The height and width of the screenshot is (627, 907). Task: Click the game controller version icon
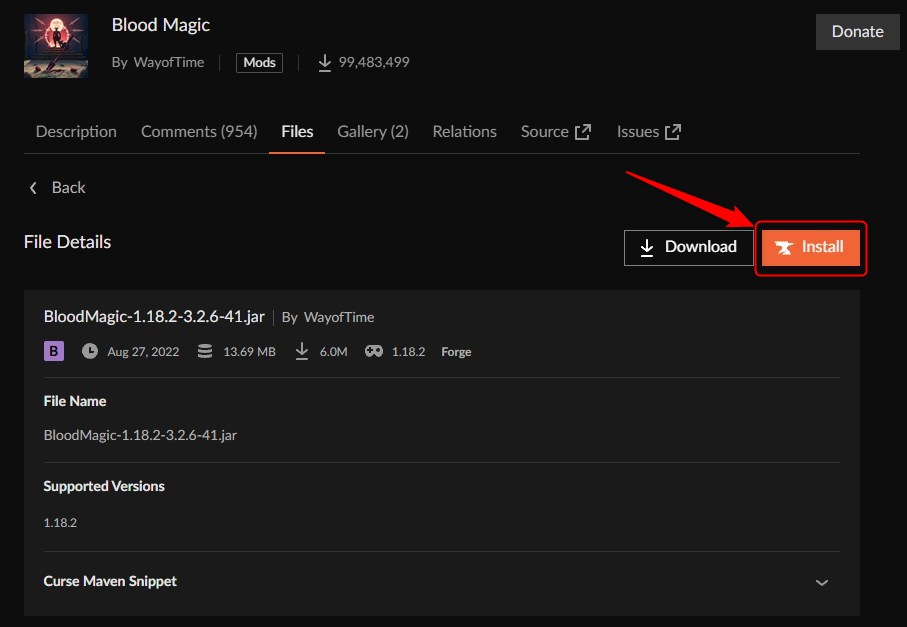click(374, 351)
